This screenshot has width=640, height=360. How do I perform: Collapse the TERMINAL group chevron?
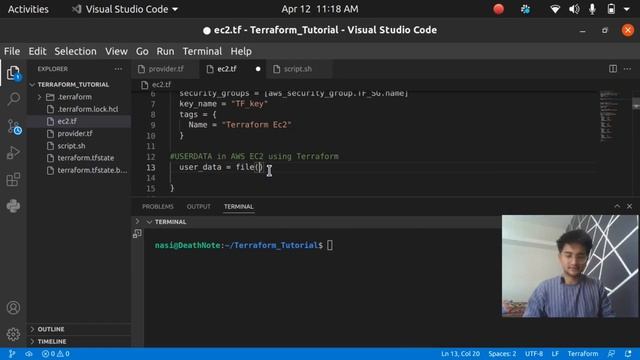coord(149,222)
